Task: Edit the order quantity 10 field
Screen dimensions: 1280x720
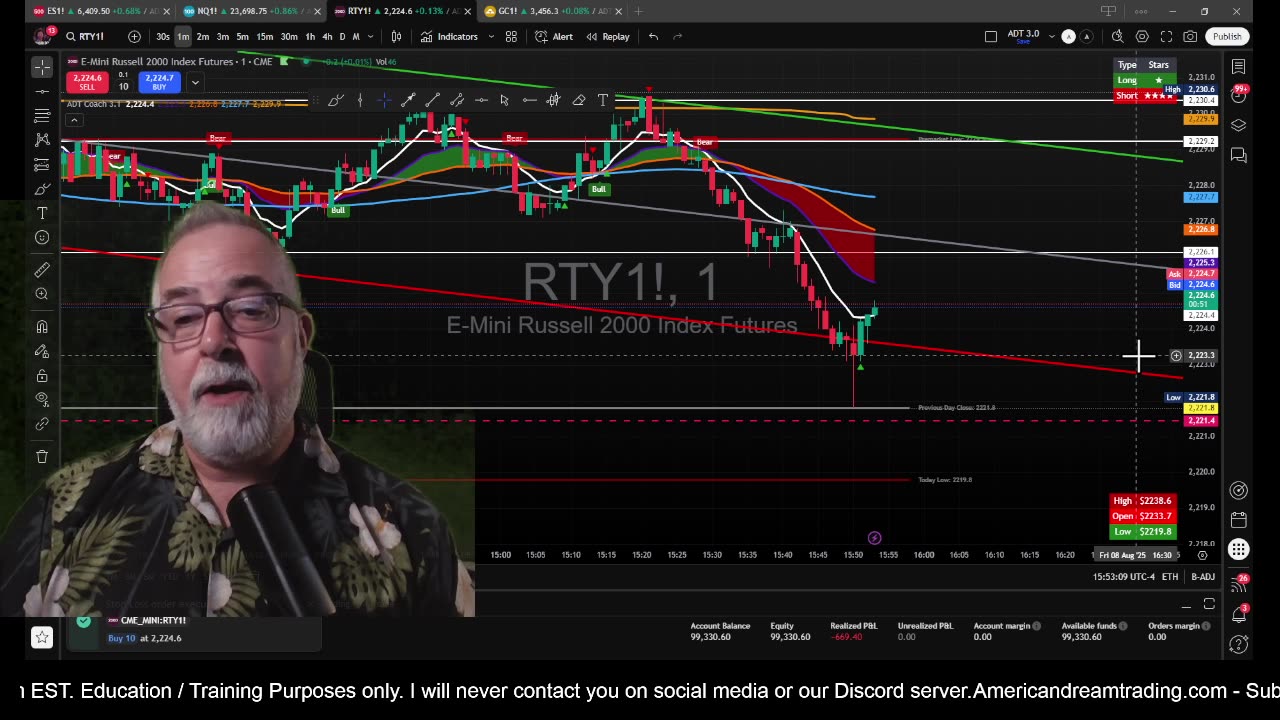Action: point(123,87)
